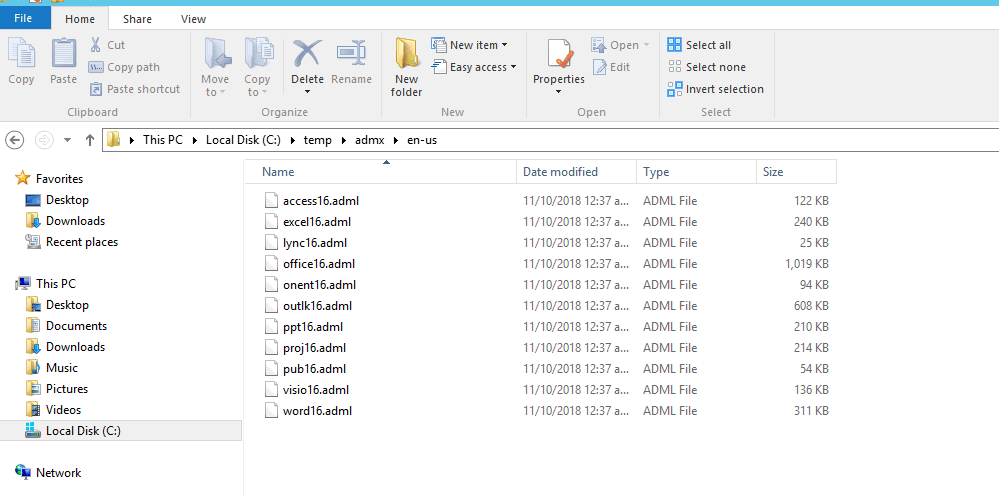Image resolution: width=999 pixels, height=497 pixels.
Task: Open the Move to dropdown
Action: (215, 86)
